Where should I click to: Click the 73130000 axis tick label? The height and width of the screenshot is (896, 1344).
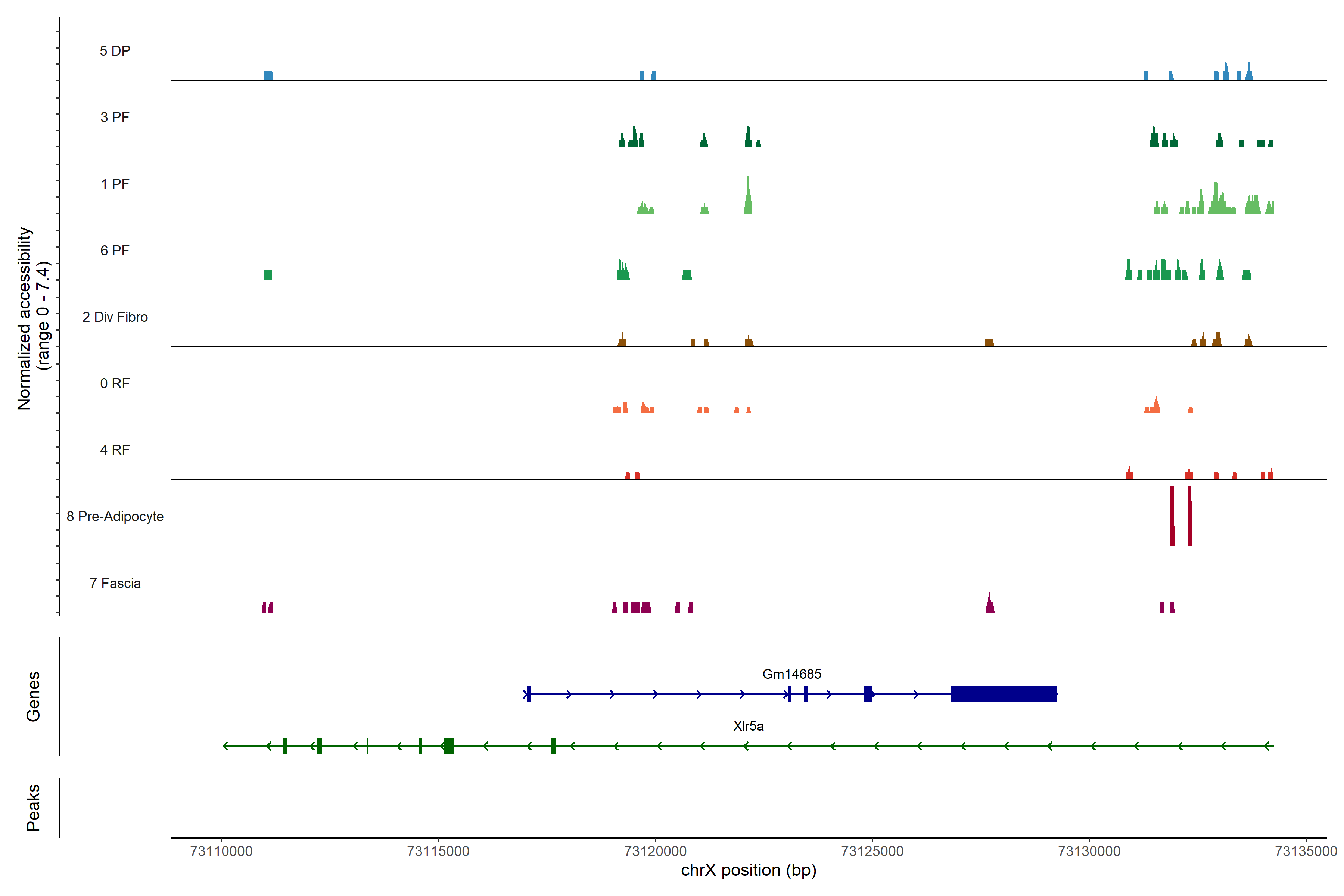pyautogui.click(x=1089, y=851)
